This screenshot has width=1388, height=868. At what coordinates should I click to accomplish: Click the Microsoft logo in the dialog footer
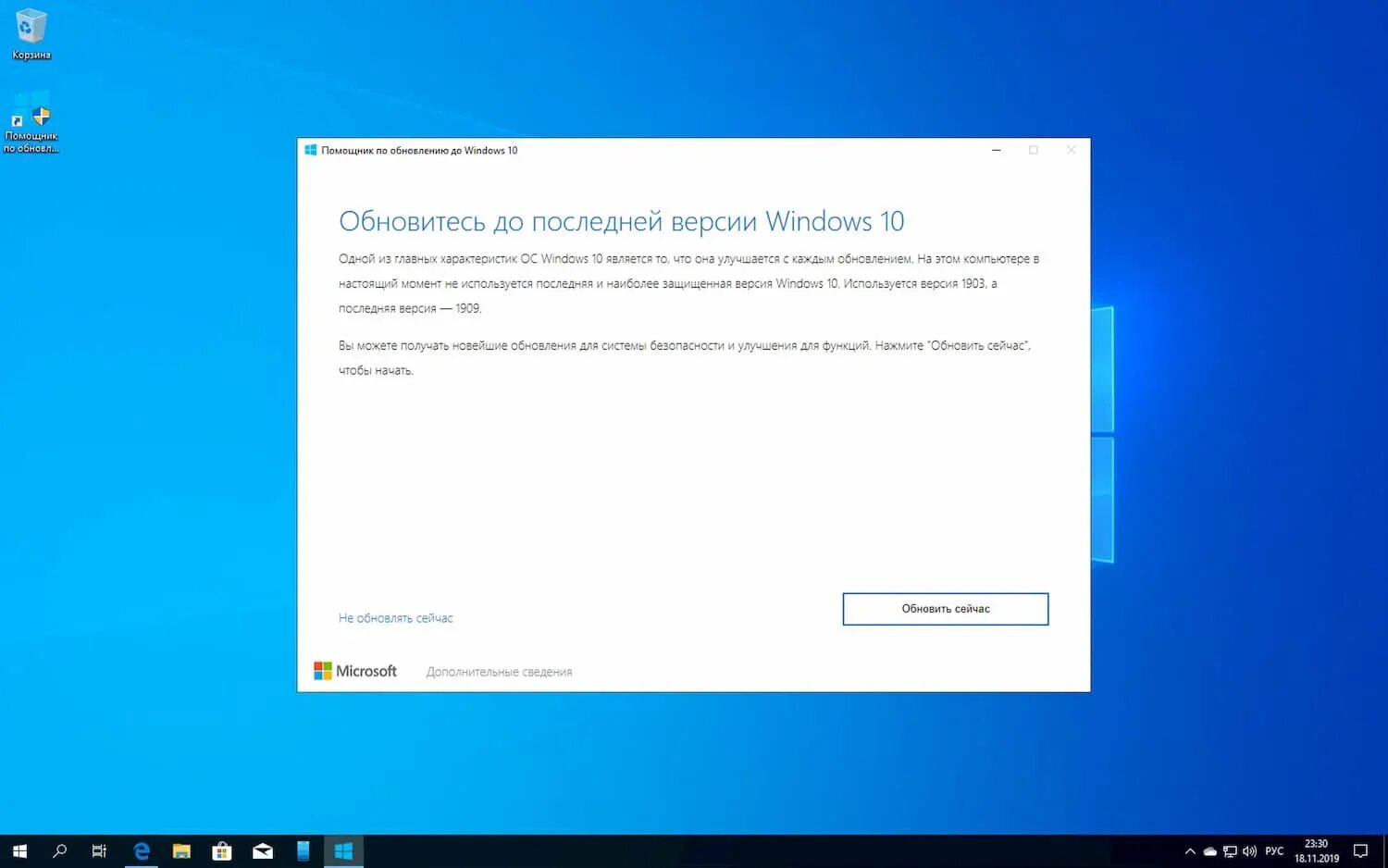click(x=355, y=671)
